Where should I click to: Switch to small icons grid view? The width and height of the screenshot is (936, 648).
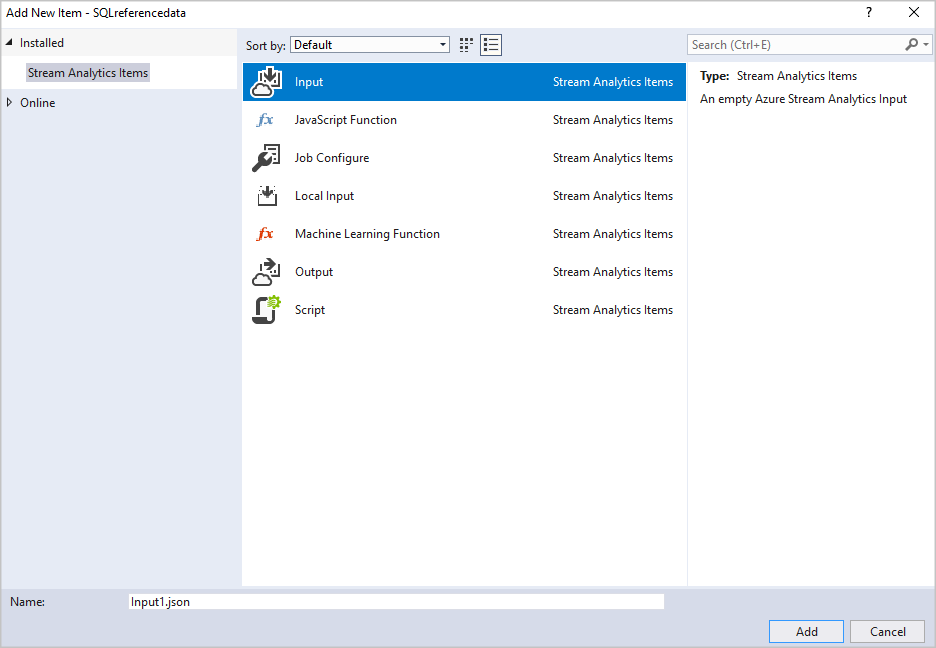[x=466, y=45]
